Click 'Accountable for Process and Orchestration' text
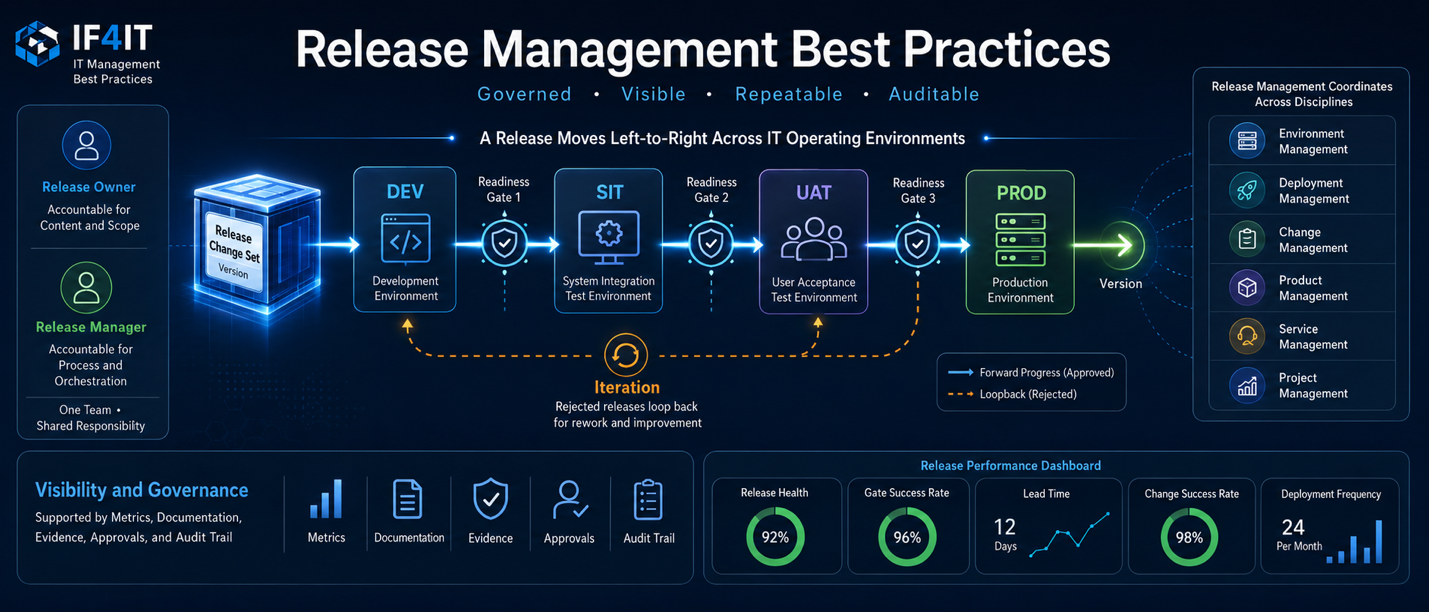 tap(90, 365)
